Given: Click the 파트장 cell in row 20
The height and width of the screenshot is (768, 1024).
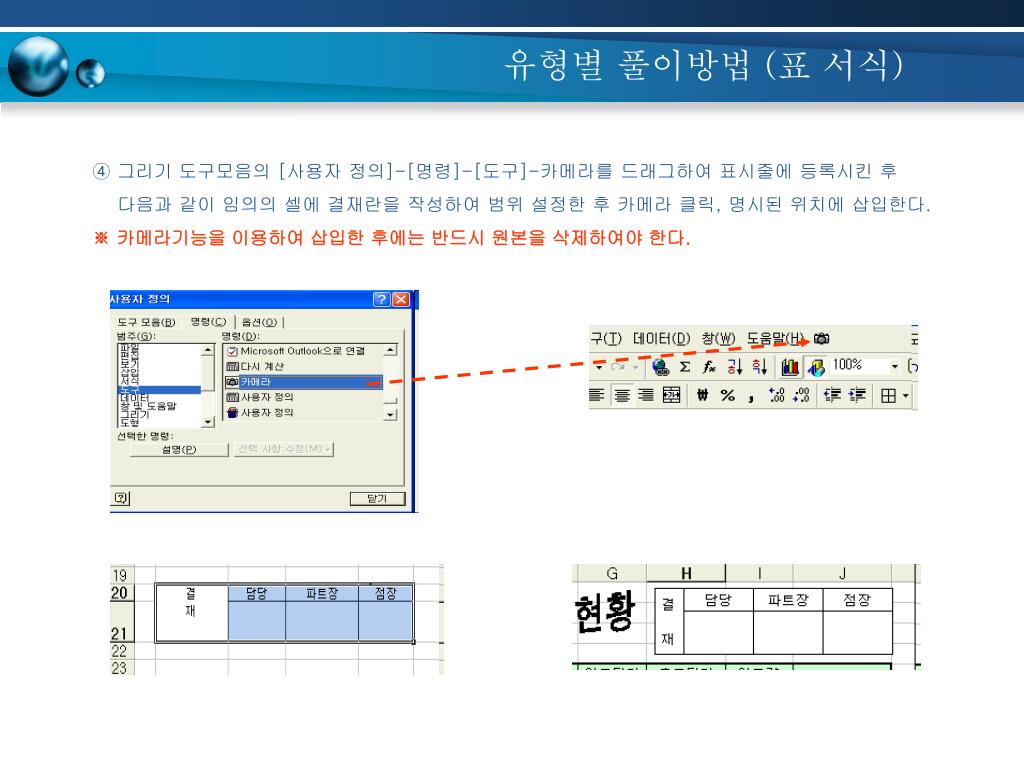Looking at the screenshot, I should (322, 593).
